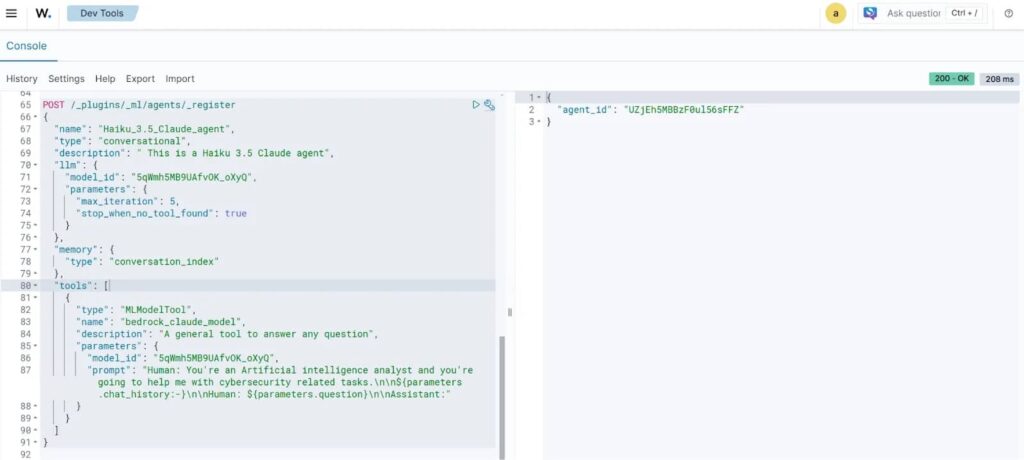
Task: Open the assistant chat icon
Action: (870, 13)
